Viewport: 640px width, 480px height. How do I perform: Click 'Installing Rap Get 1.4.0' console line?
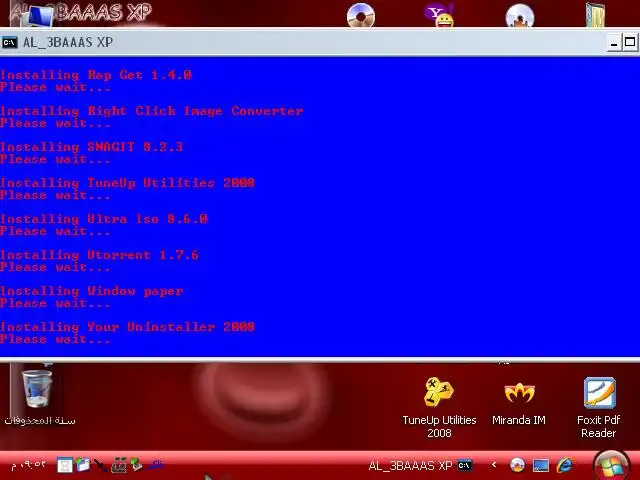click(96, 75)
